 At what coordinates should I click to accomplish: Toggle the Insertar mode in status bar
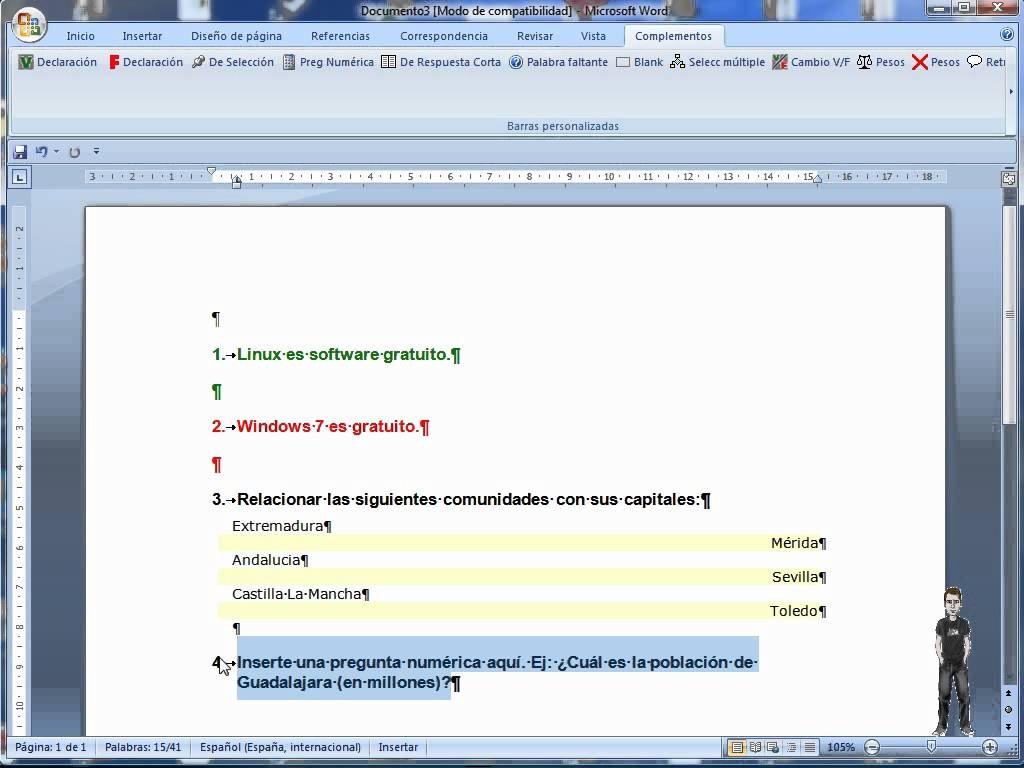[x=398, y=747]
